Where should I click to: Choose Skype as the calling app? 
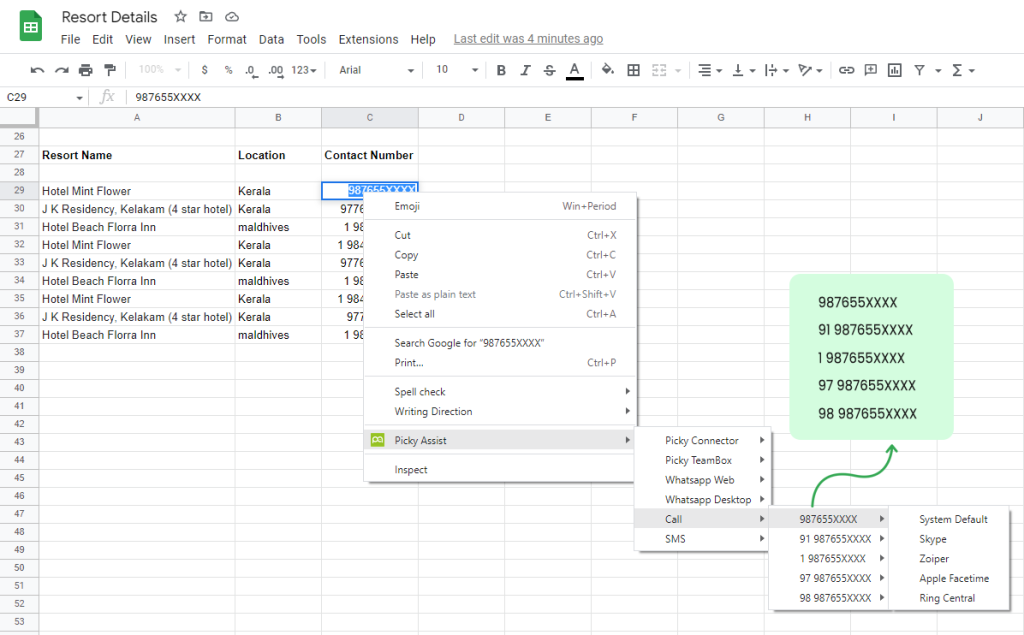point(949,539)
